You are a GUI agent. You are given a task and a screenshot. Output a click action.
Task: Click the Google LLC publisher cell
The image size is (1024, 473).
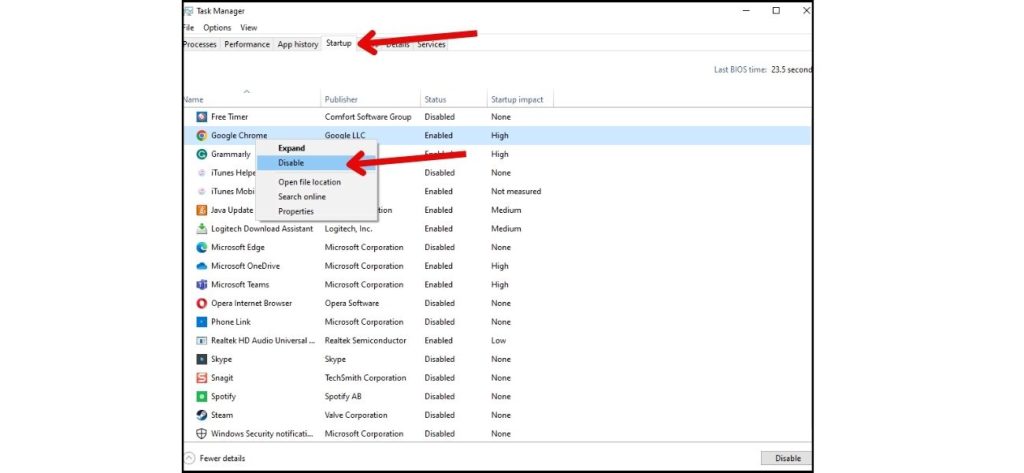click(x=345, y=136)
